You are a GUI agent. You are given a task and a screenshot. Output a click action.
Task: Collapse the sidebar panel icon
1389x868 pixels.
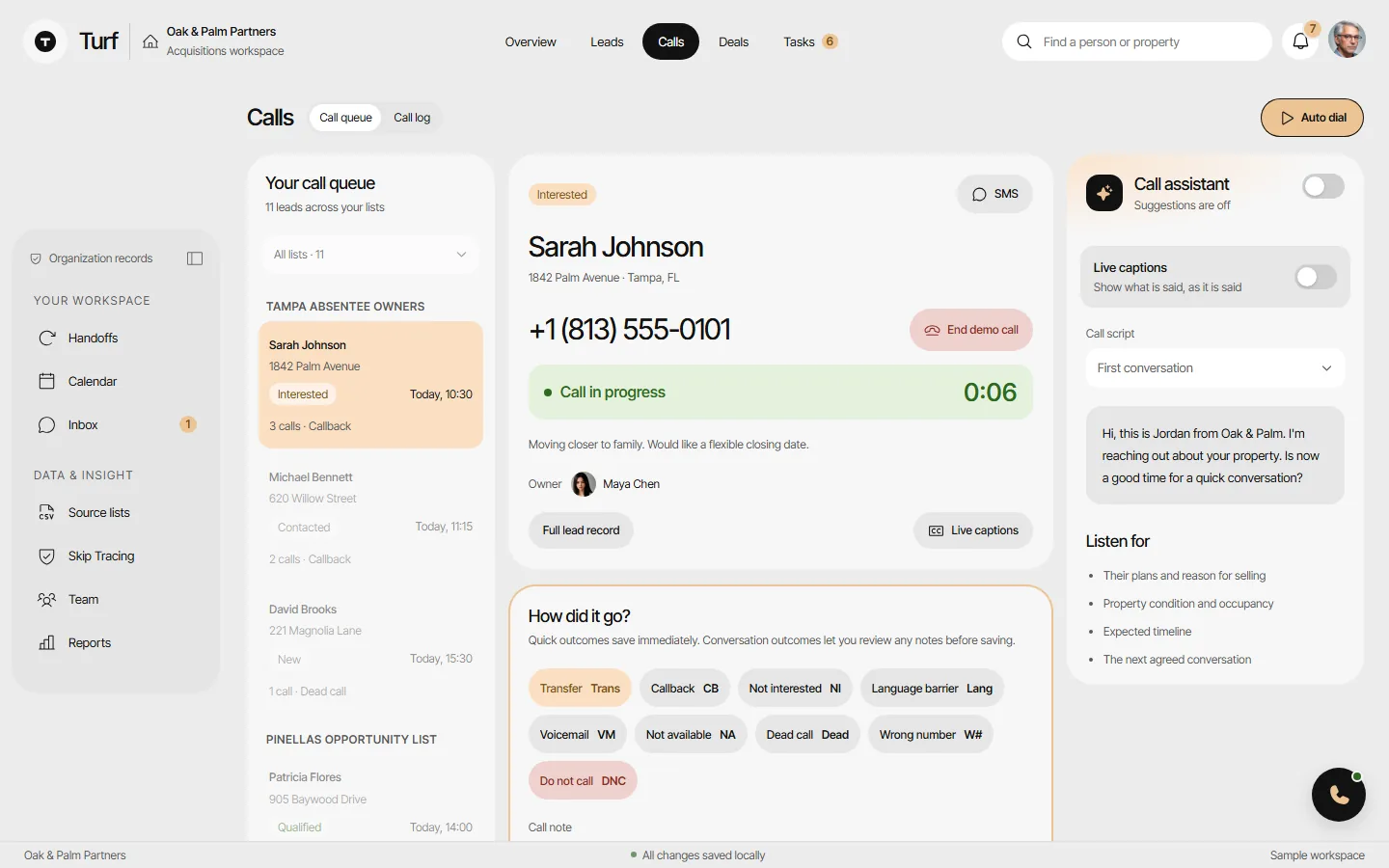pyautogui.click(x=195, y=258)
